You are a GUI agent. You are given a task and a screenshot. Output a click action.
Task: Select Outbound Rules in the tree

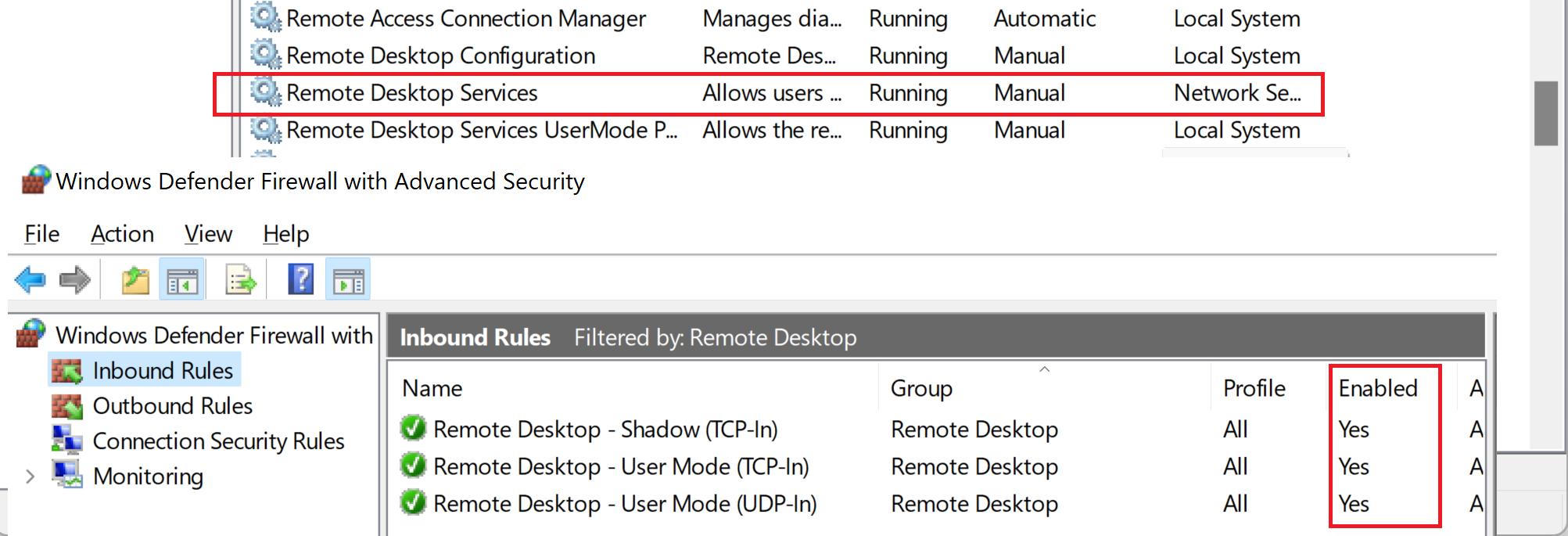(172, 406)
